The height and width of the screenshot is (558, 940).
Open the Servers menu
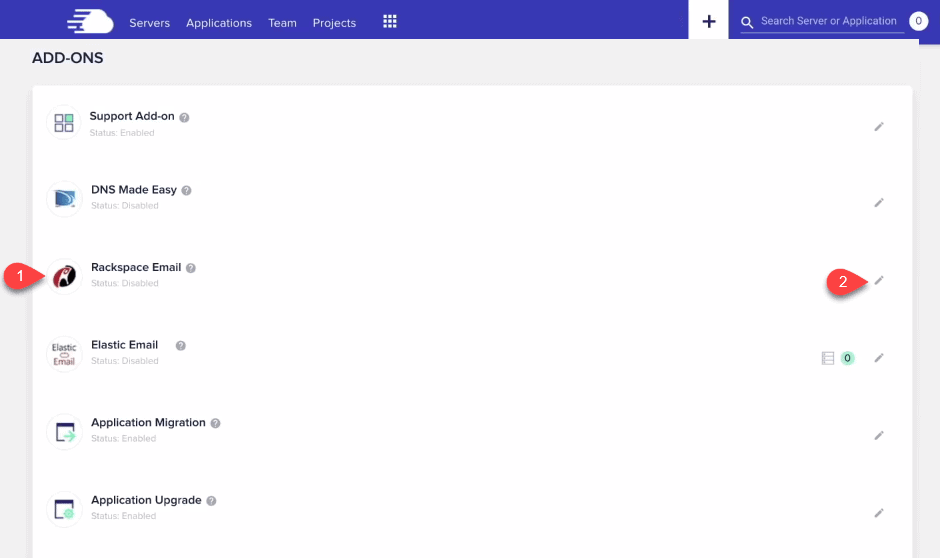pos(149,23)
